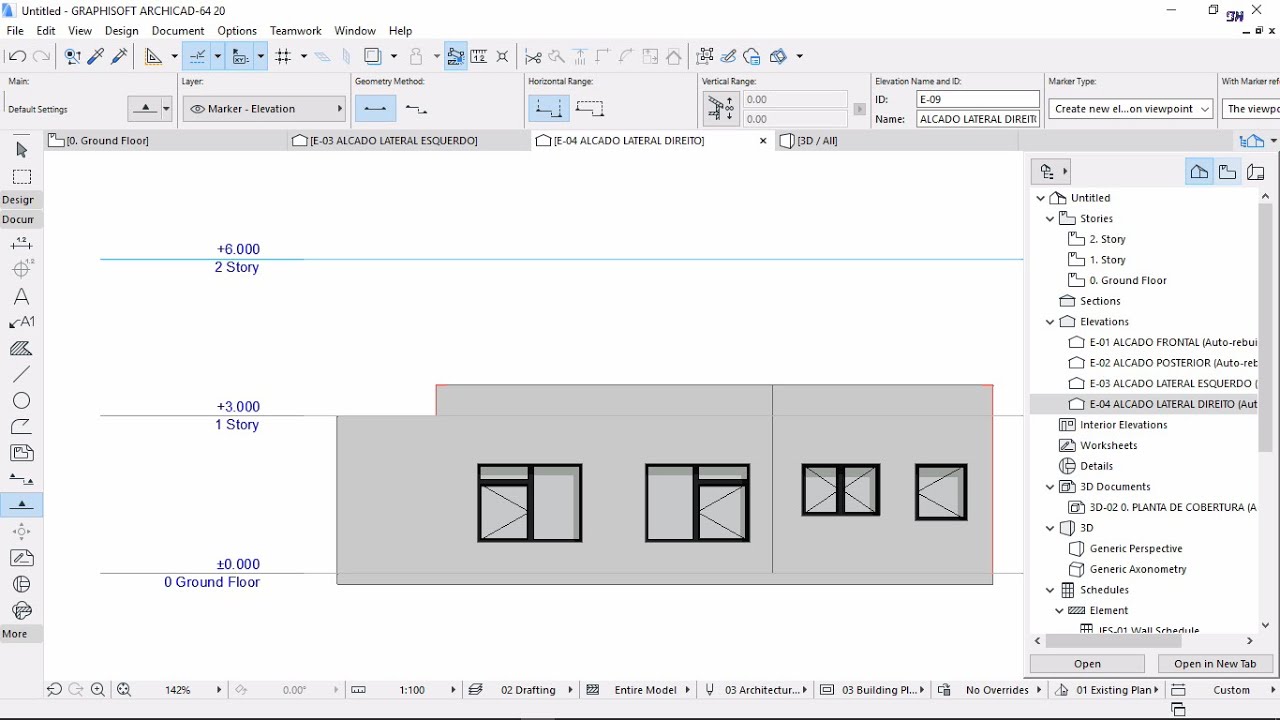The width and height of the screenshot is (1280, 720).
Task: Select 1. Story in navigator tree
Action: [x=1097, y=260]
